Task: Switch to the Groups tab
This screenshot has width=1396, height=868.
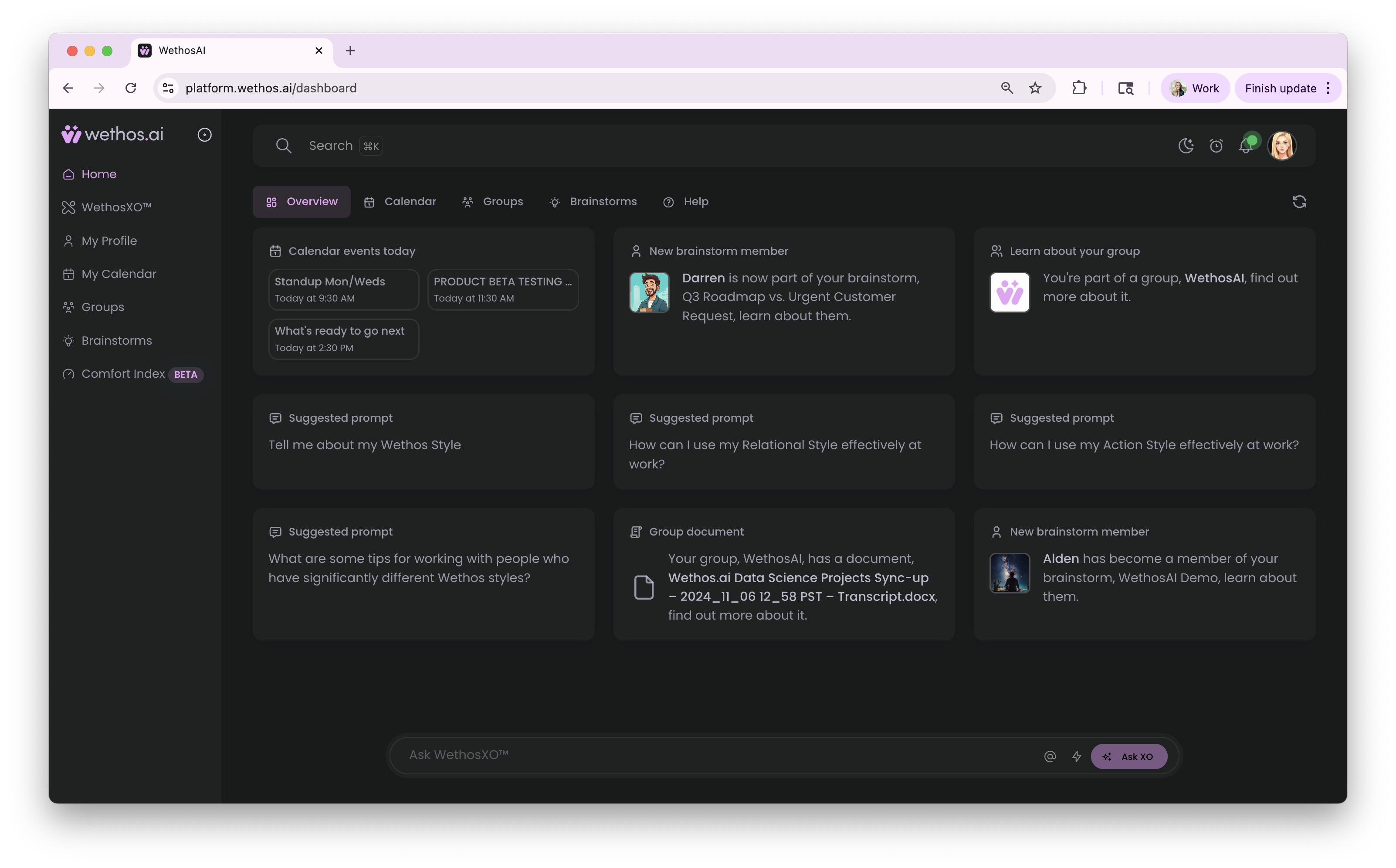Action: 492,201
